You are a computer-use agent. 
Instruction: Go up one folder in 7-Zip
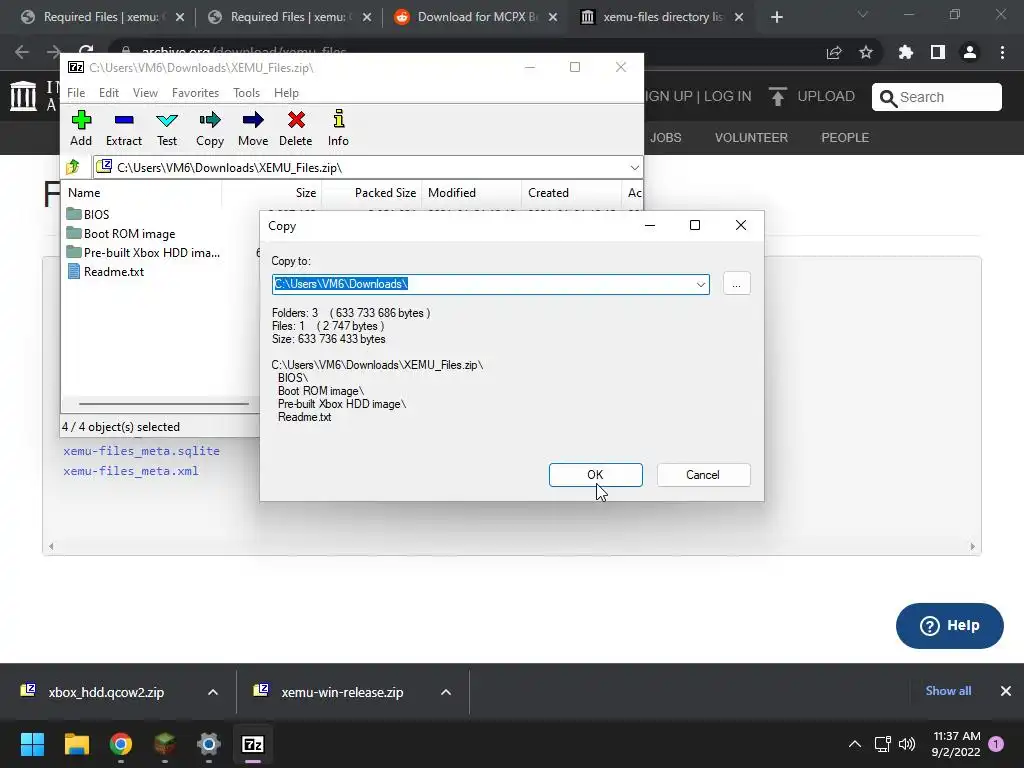[x=72, y=167]
